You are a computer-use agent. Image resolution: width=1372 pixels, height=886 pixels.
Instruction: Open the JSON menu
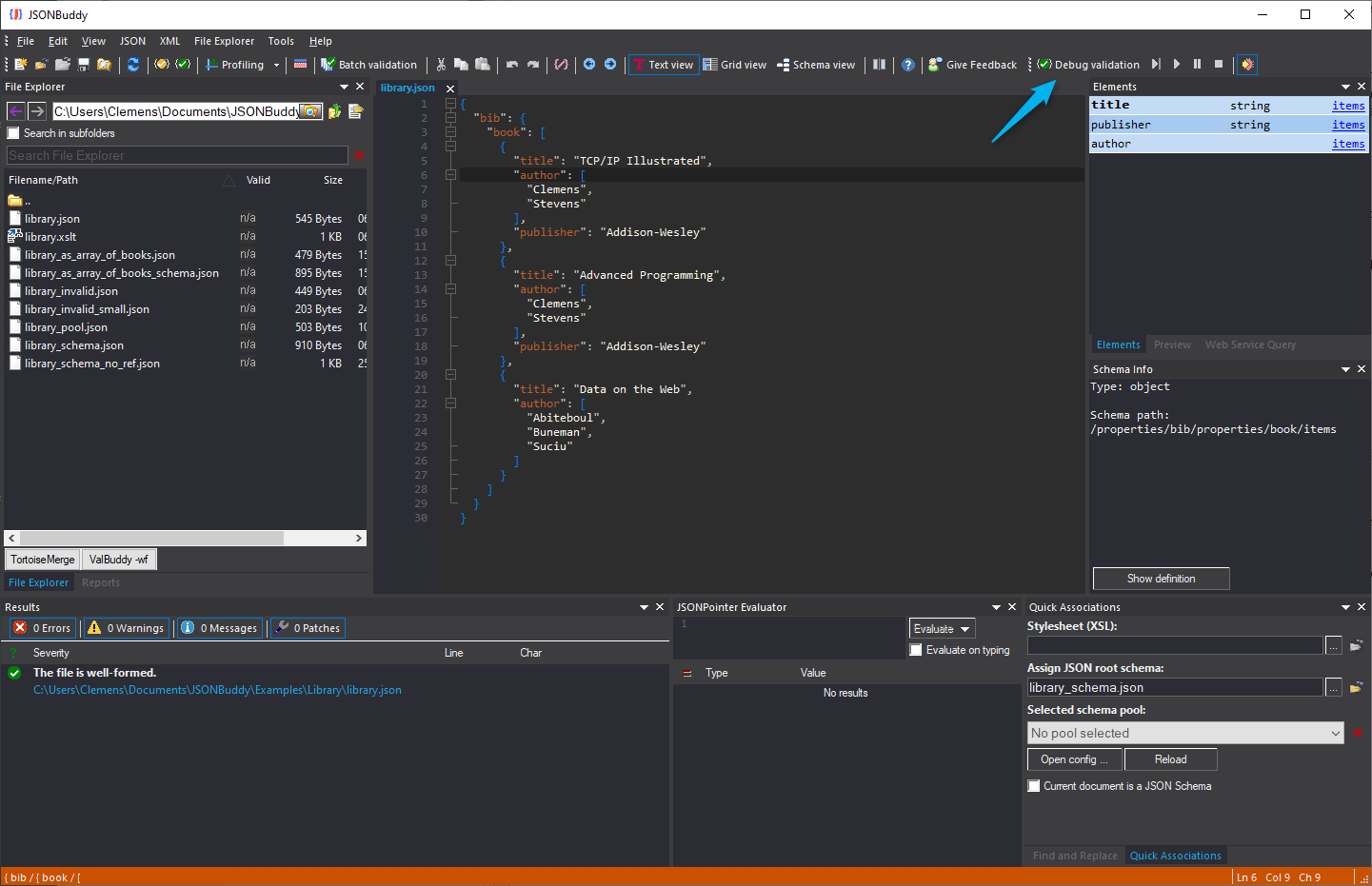(x=132, y=41)
